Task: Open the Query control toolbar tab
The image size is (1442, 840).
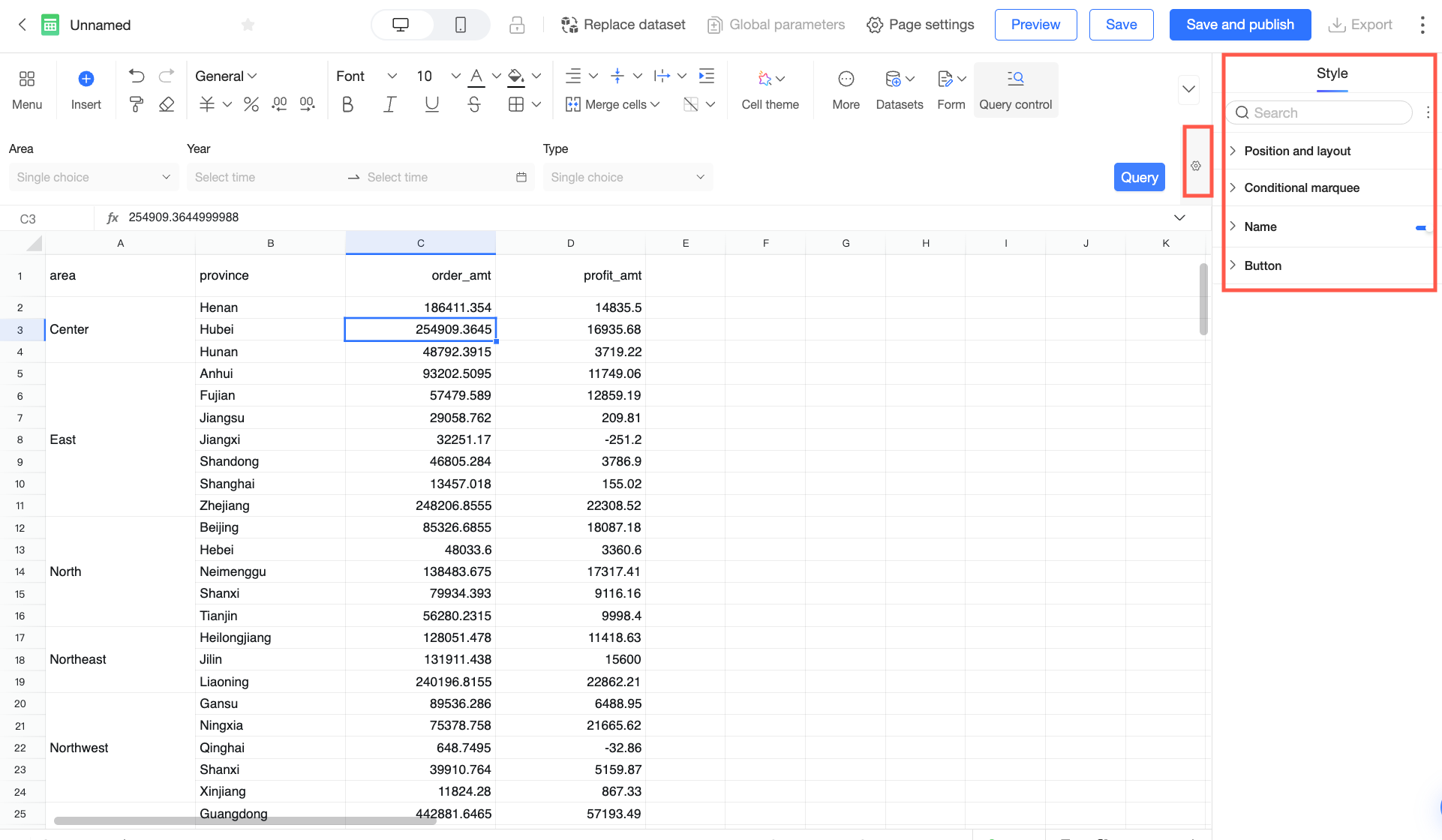Action: click(1015, 88)
